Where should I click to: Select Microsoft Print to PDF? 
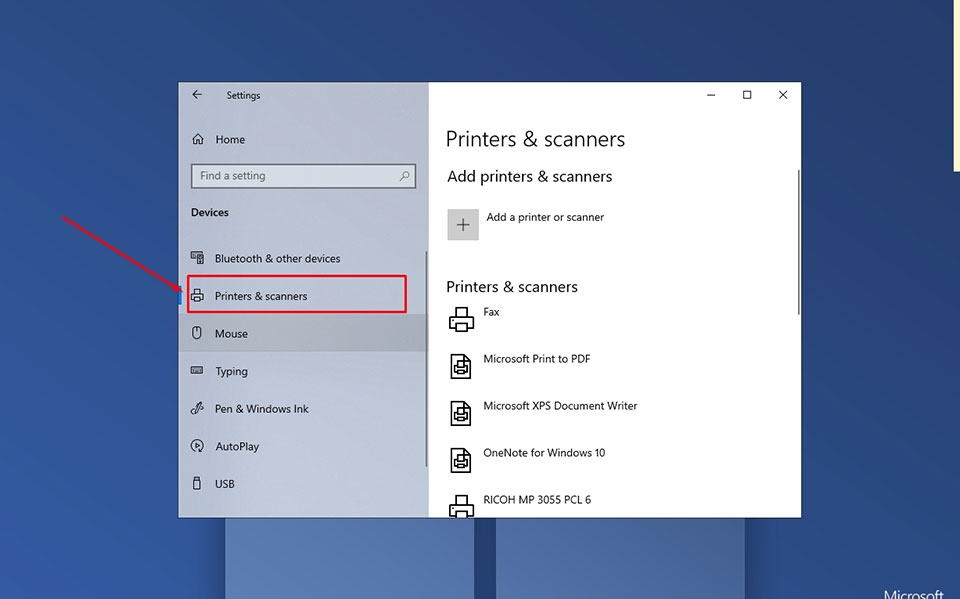pos(537,359)
